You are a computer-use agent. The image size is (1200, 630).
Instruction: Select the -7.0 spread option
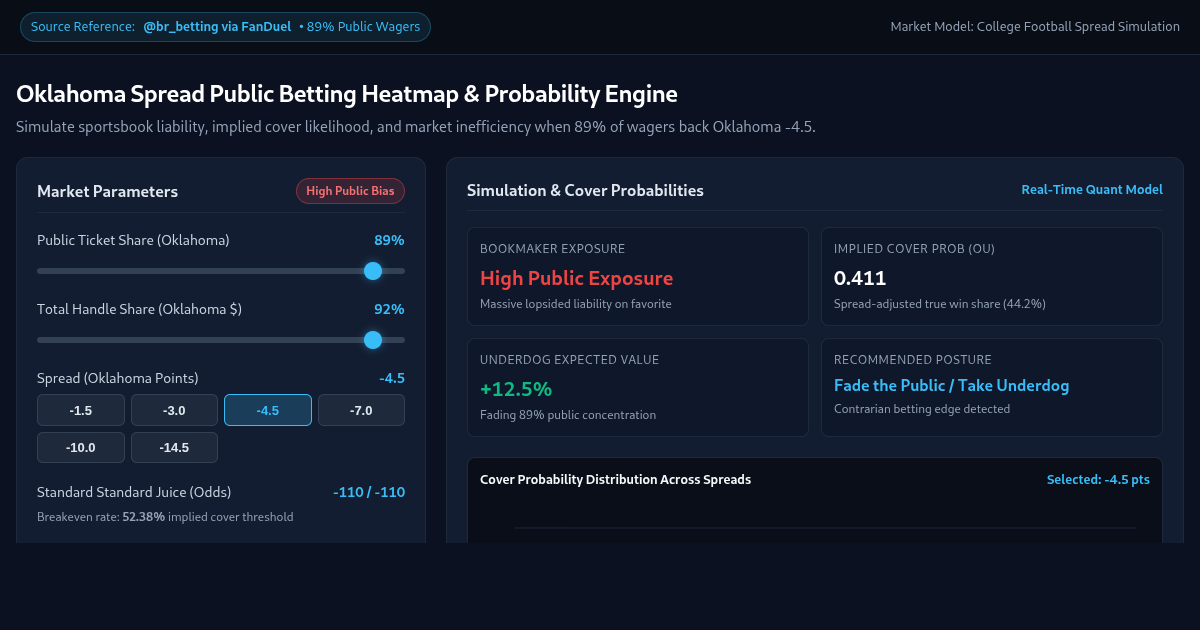pos(361,410)
